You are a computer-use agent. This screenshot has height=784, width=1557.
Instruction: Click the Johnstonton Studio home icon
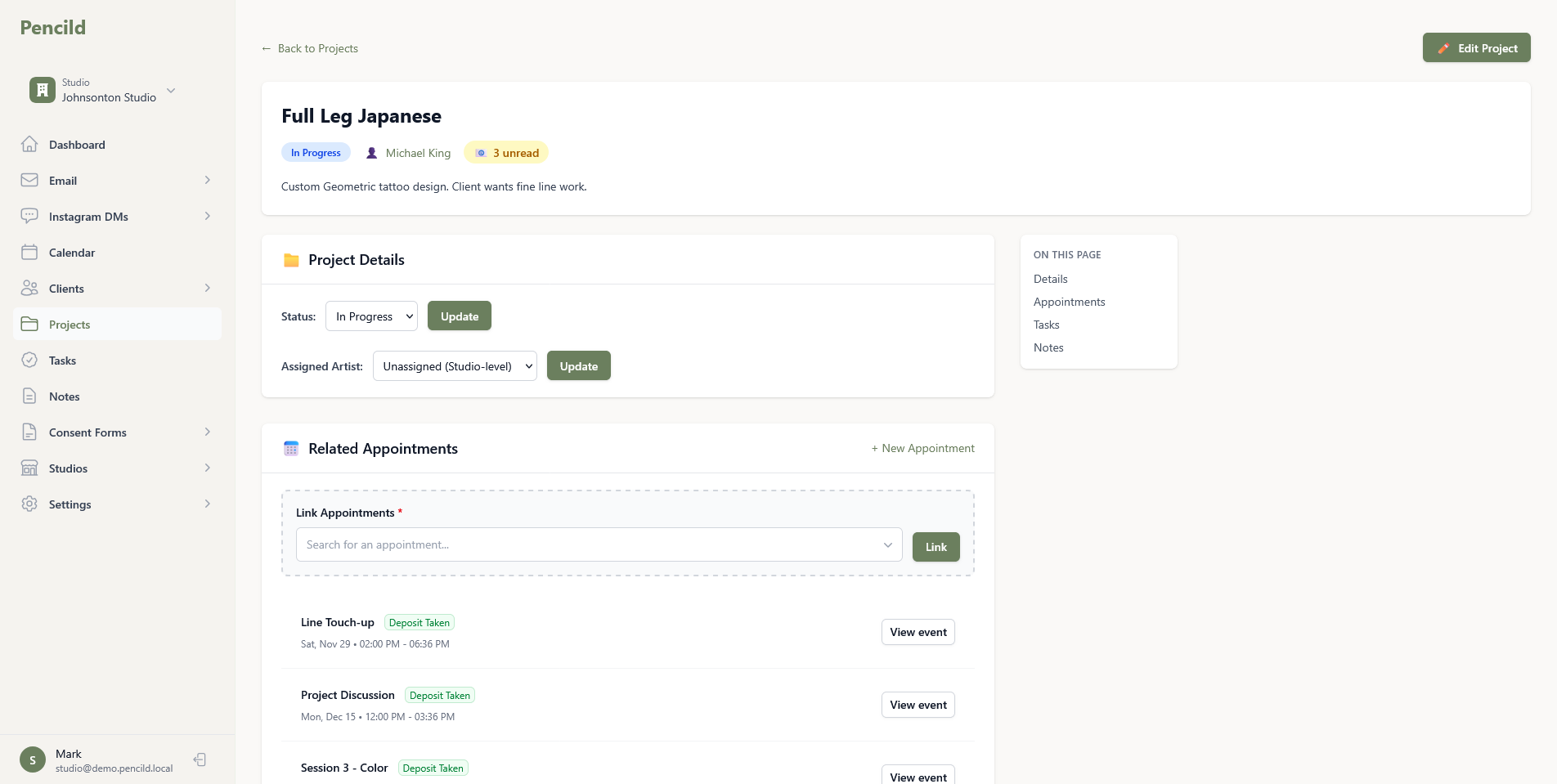42,90
